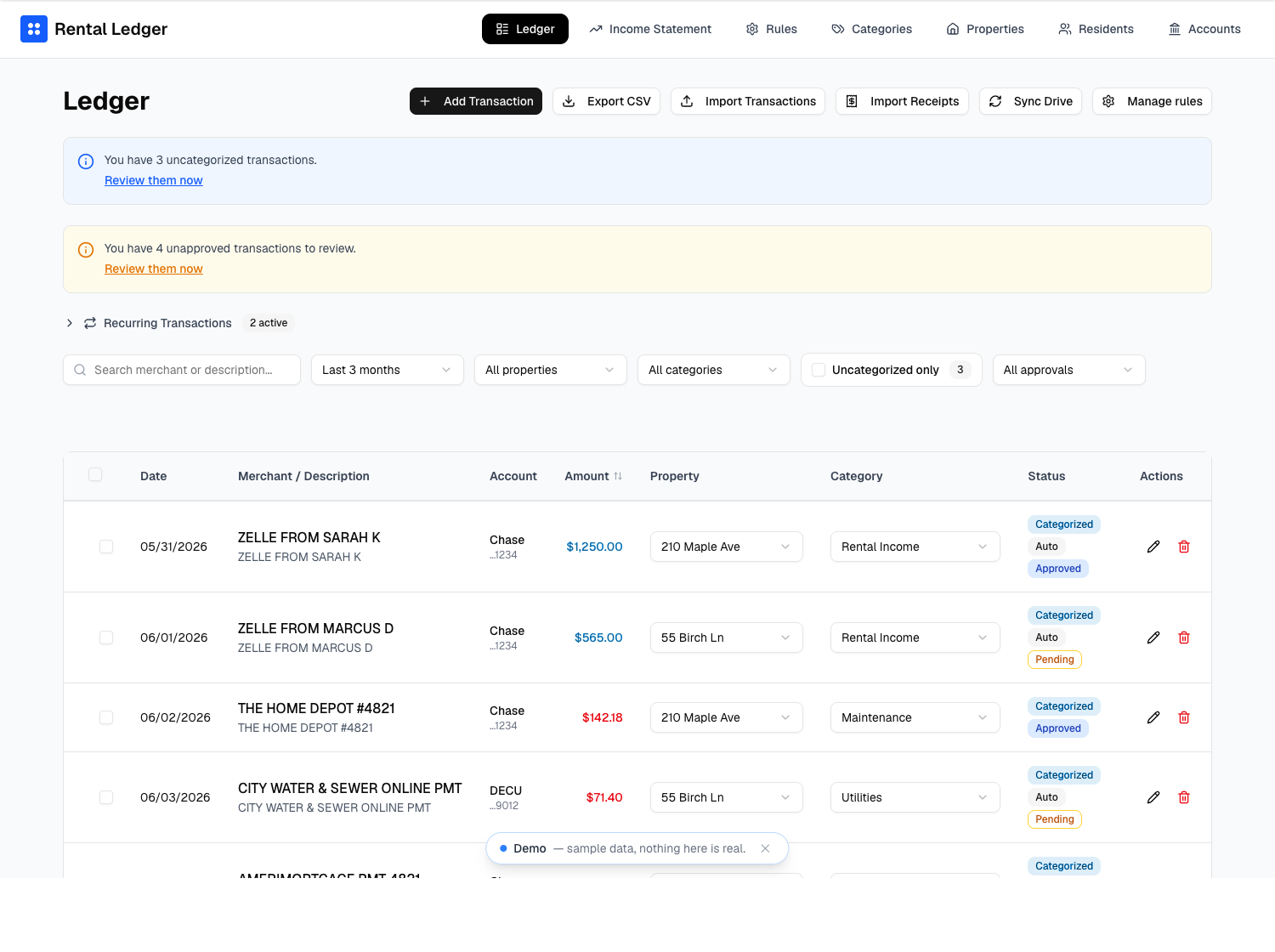Go to the Income Statement tab
This screenshot has height=952, width=1275.
pyautogui.click(x=650, y=29)
